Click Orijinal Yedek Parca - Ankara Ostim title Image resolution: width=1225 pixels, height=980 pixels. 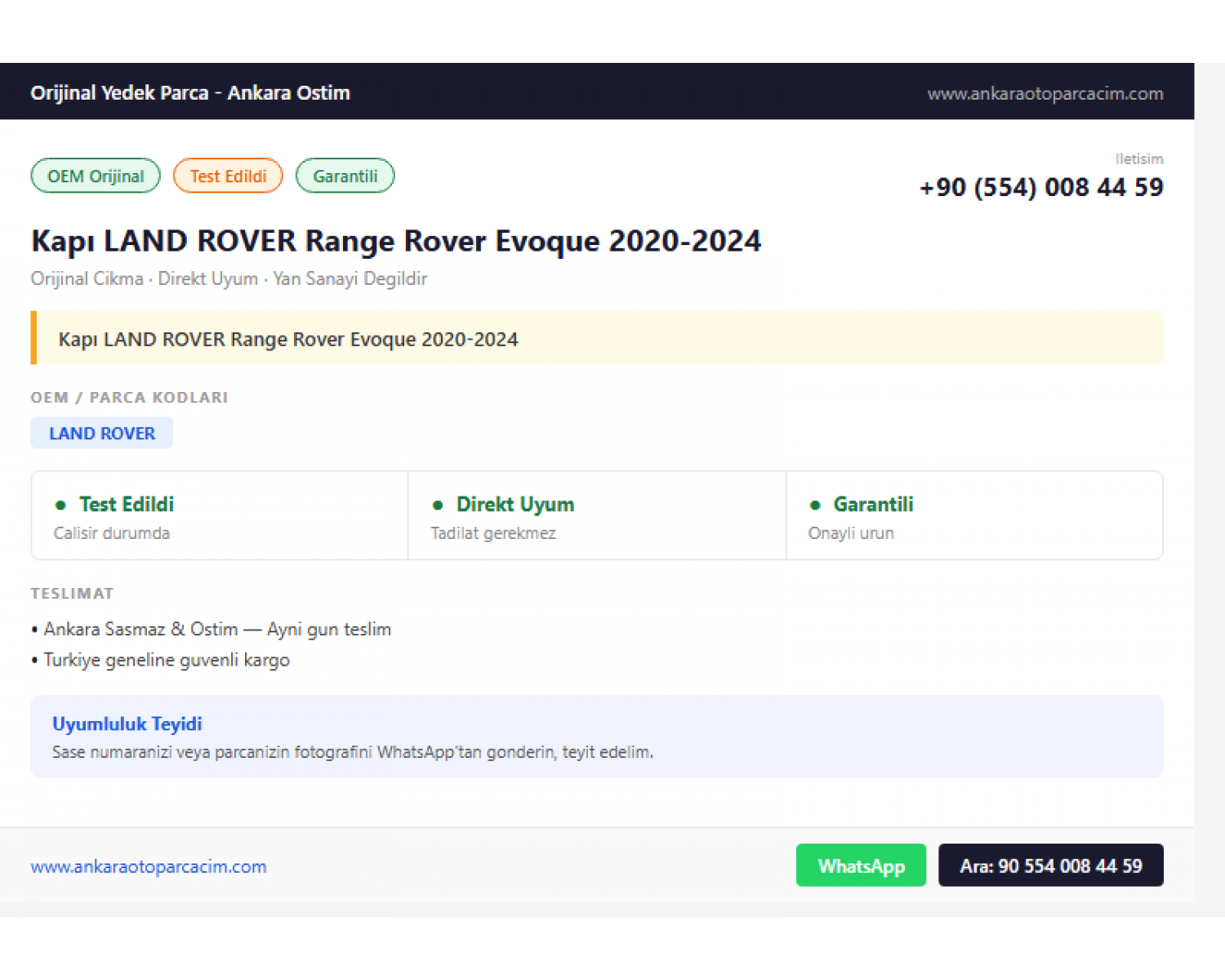click(190, 92)
